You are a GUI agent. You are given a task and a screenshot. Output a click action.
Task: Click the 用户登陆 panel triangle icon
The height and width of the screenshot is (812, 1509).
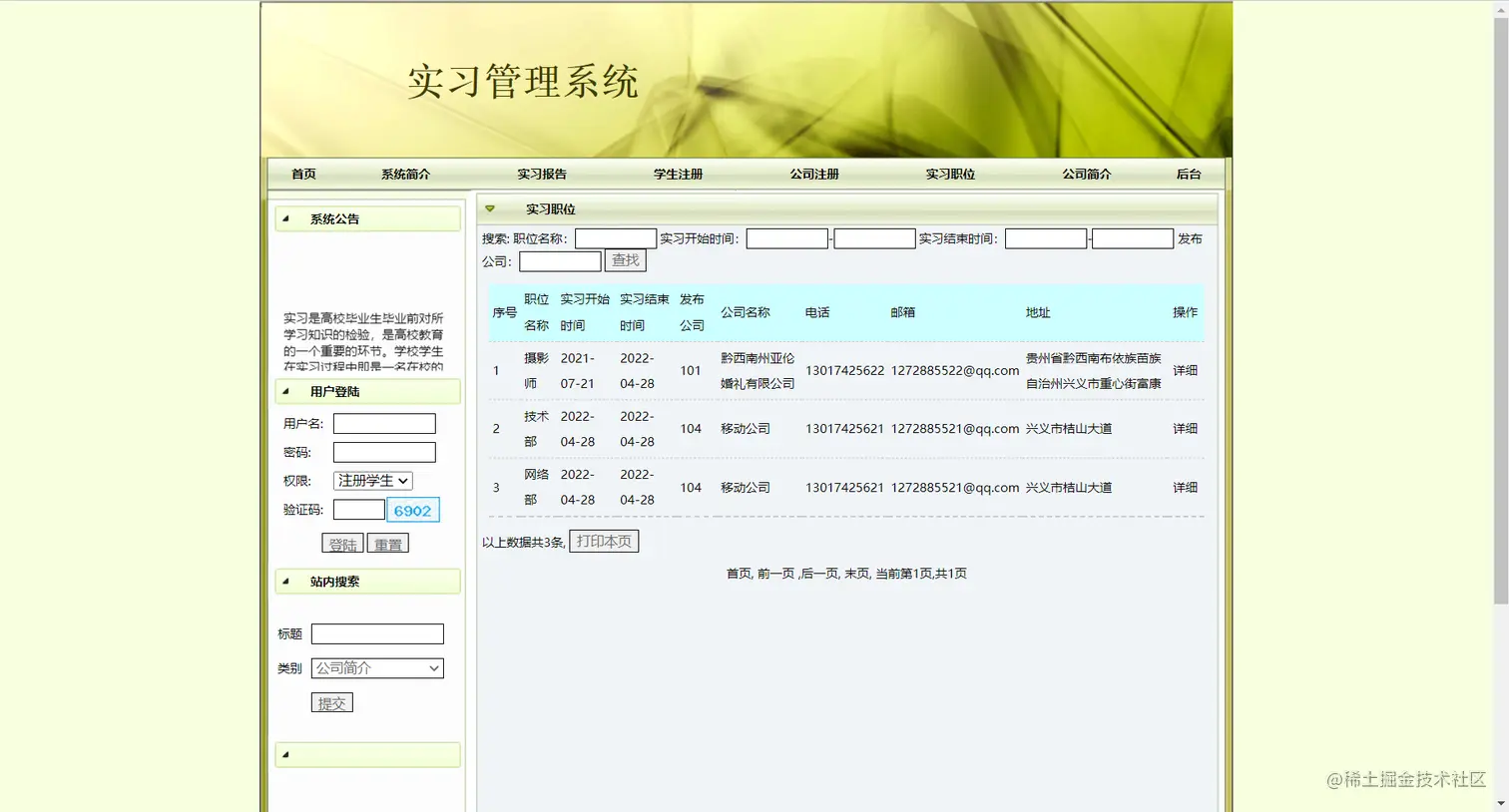pyautogui.click(x=285, y=391)
